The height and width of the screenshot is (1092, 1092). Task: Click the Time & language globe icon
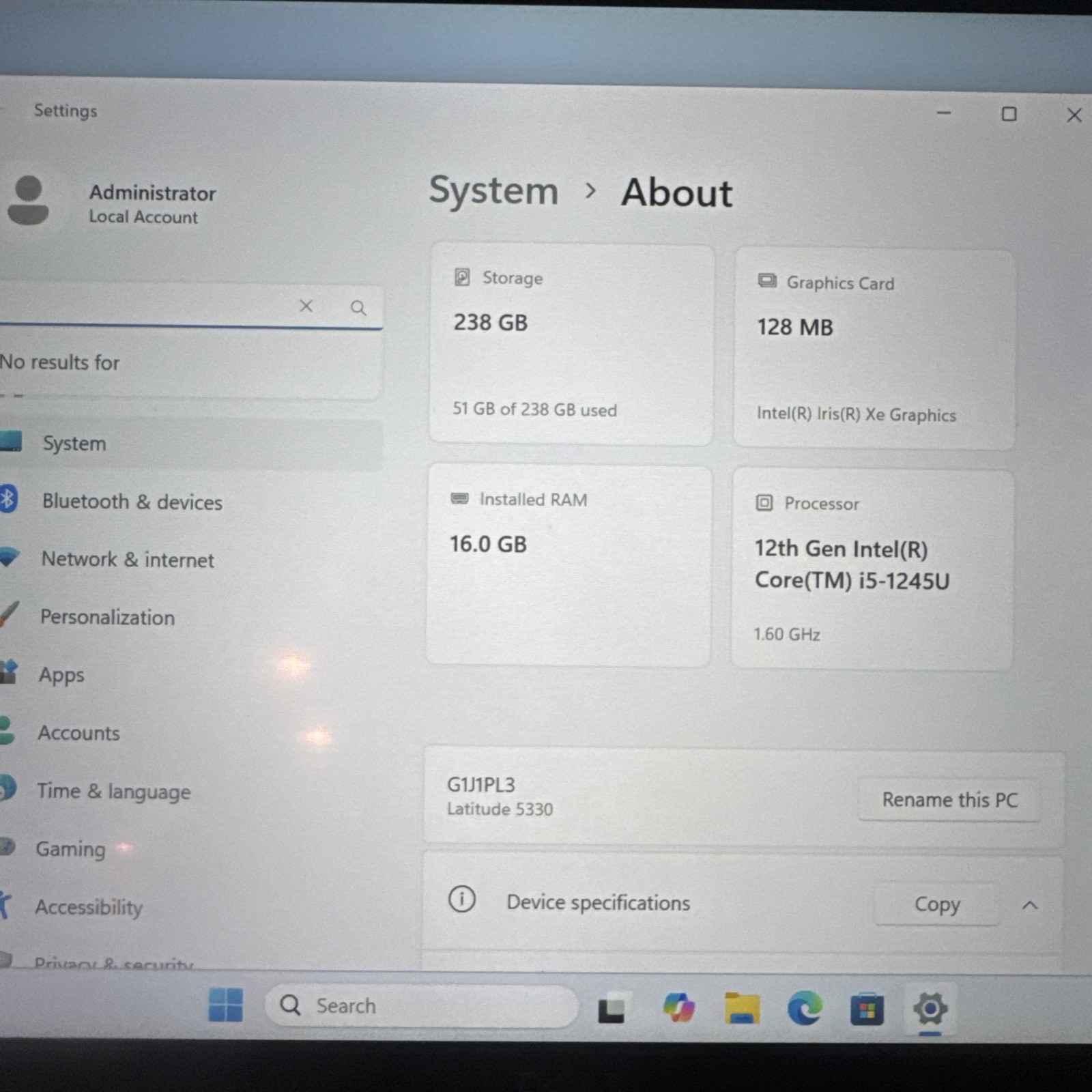point(8,788)
